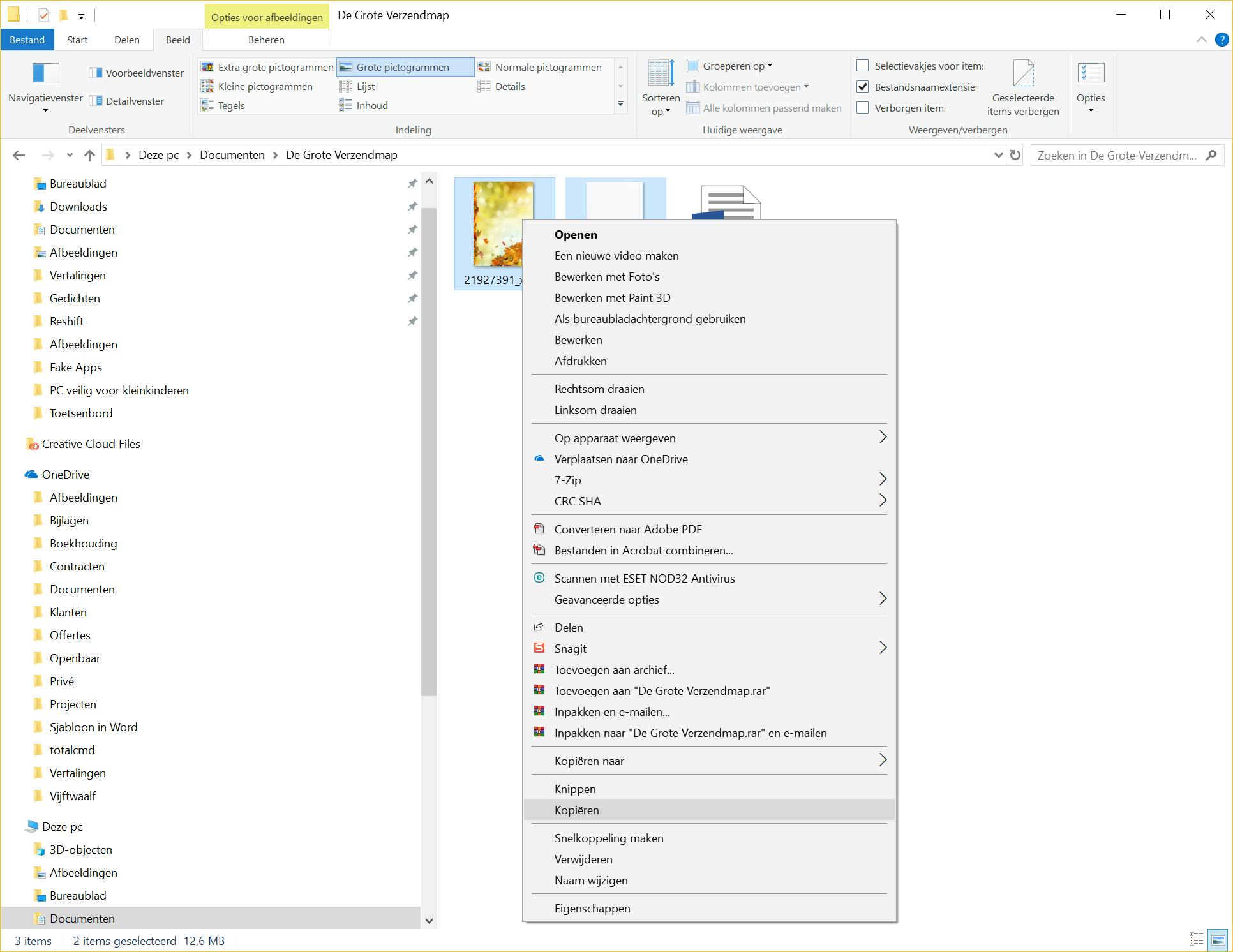1233x952 pixels.
Task: Enable Selectievakjes voor items checkbox
Action: pyautogui.click(x=862, y=66)
